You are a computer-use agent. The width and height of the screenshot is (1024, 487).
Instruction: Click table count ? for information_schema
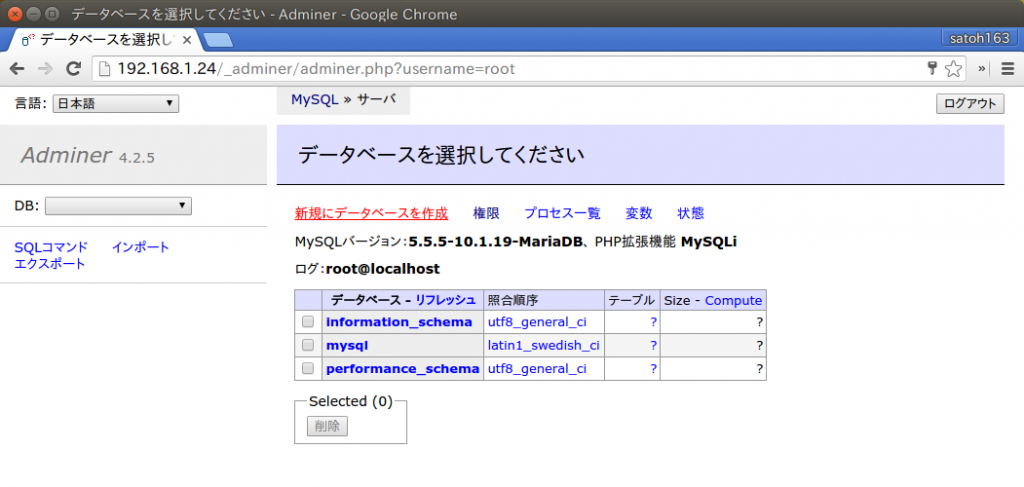pyautogui.click(x=653, y=322)
